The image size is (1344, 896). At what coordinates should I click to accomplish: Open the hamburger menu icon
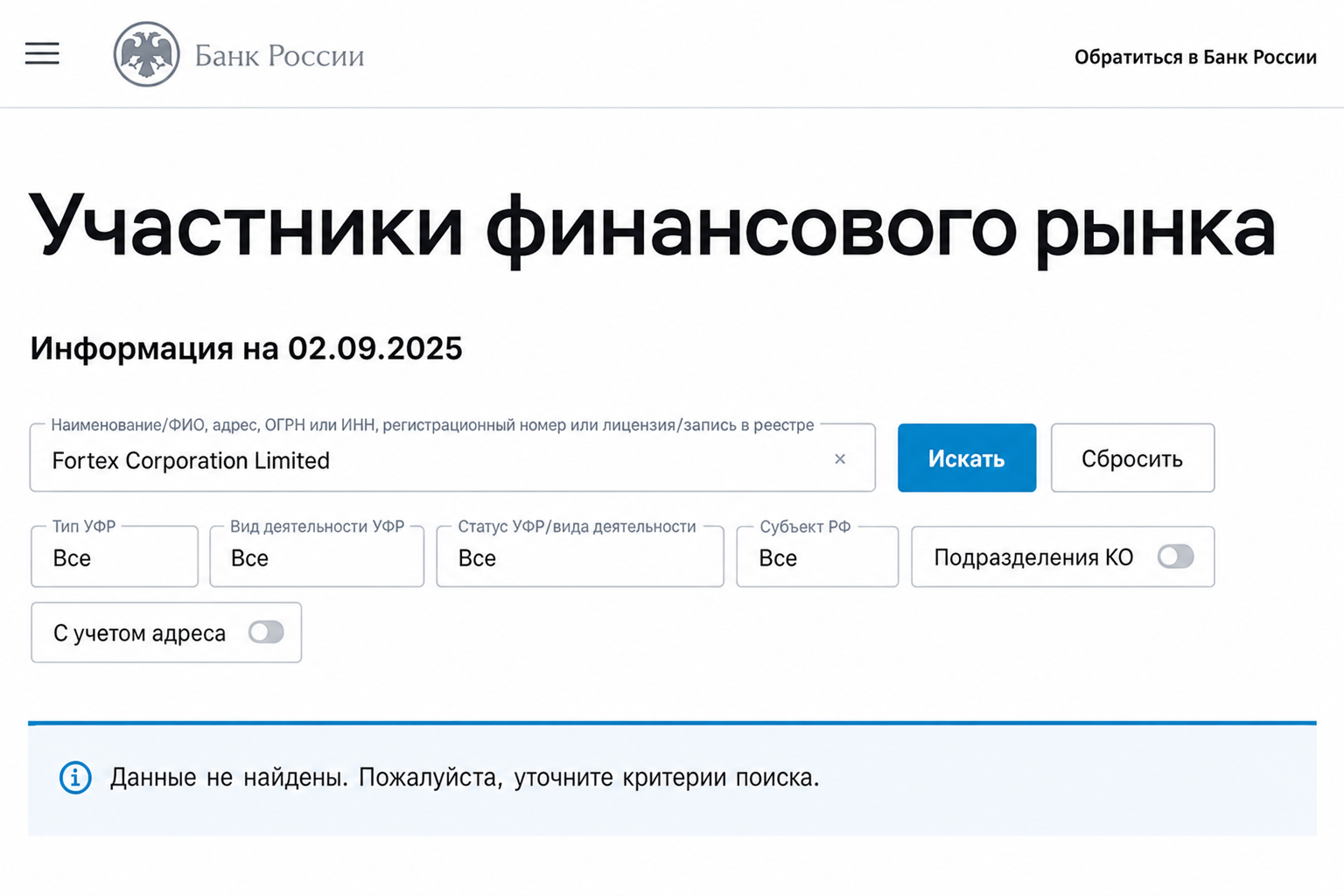point(42,54)
